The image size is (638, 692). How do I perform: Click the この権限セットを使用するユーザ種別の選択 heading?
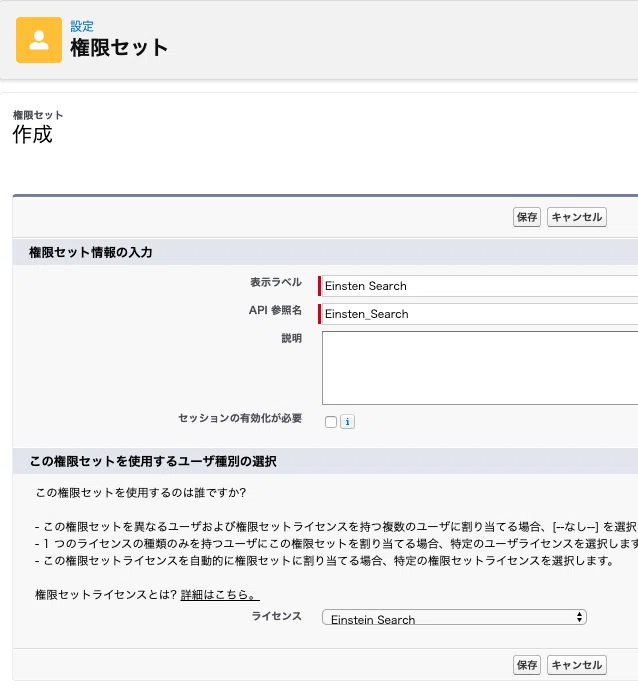tap(153, 462)
